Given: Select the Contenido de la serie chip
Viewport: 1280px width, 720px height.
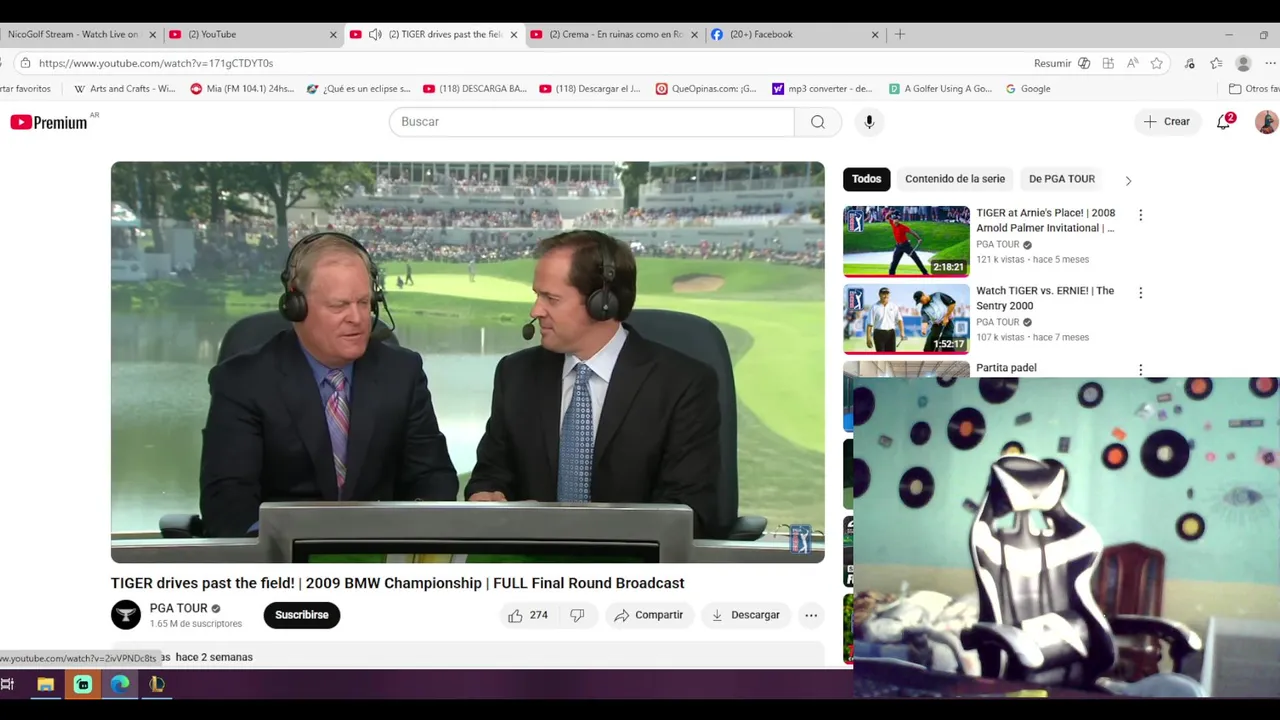Looking at the screenshot, I should click(955, 179).
